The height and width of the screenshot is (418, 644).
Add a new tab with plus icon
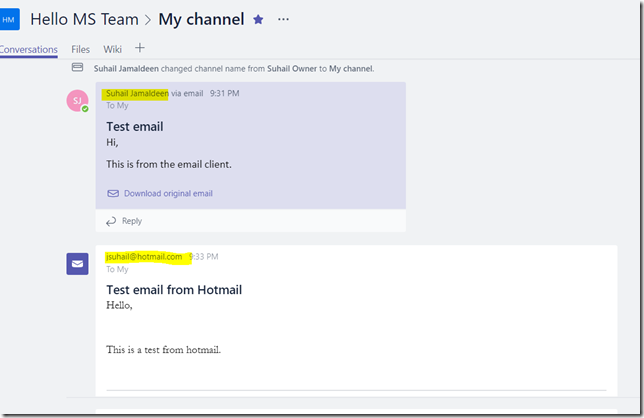140,48
